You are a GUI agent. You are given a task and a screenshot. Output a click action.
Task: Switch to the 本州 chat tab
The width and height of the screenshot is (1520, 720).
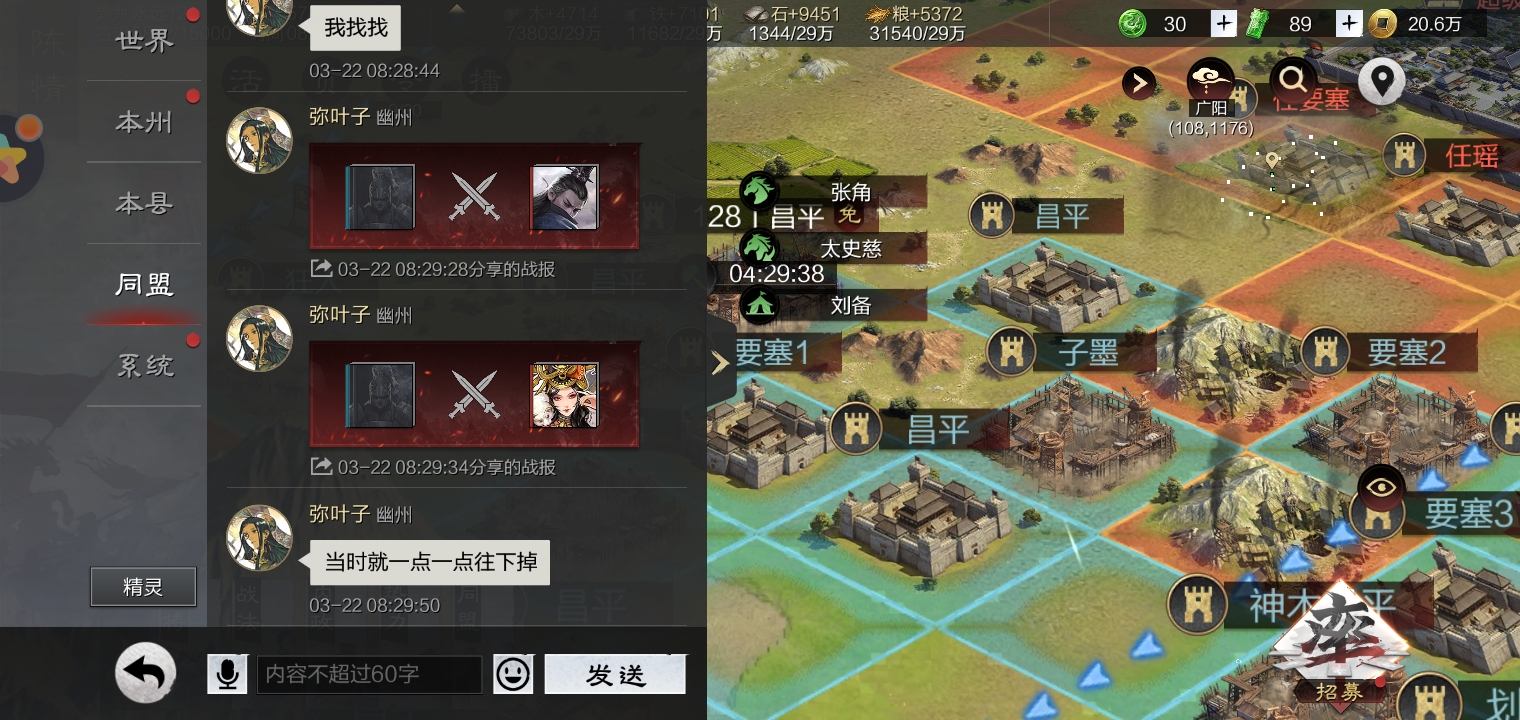click(145, 122)
